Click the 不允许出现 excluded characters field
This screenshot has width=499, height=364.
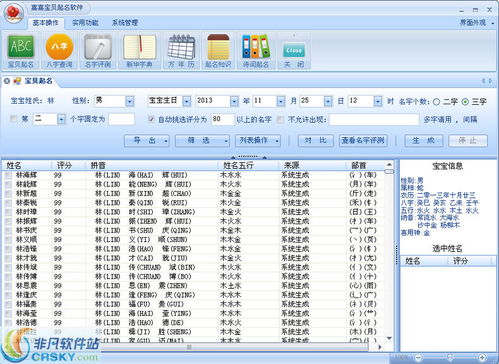pyautogui.click(x=374, y=119)
